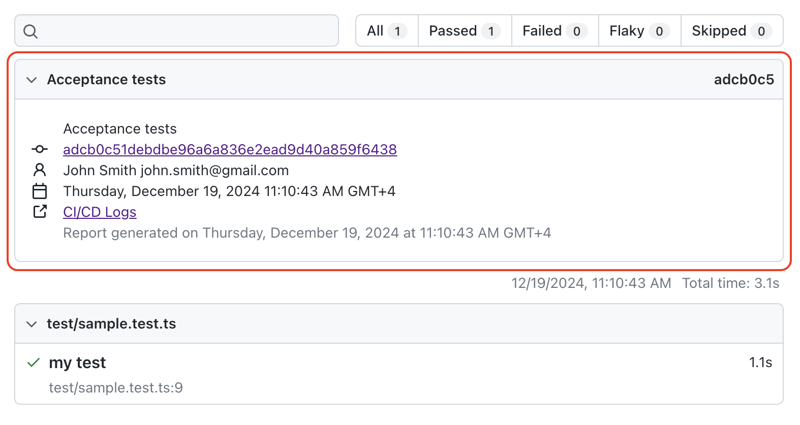
Task: Click the calendar date icon
Action: point(40,191)
